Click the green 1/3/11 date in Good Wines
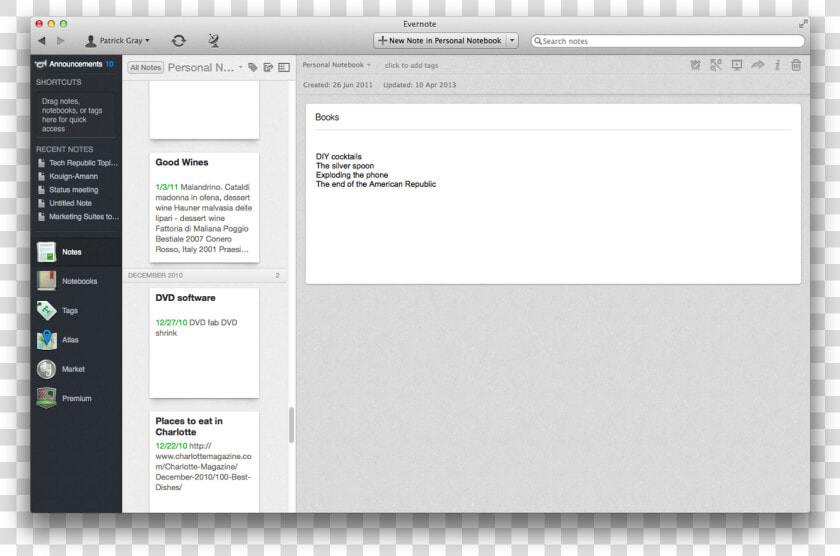Screen dimensions: 840x556 [167, 187]
